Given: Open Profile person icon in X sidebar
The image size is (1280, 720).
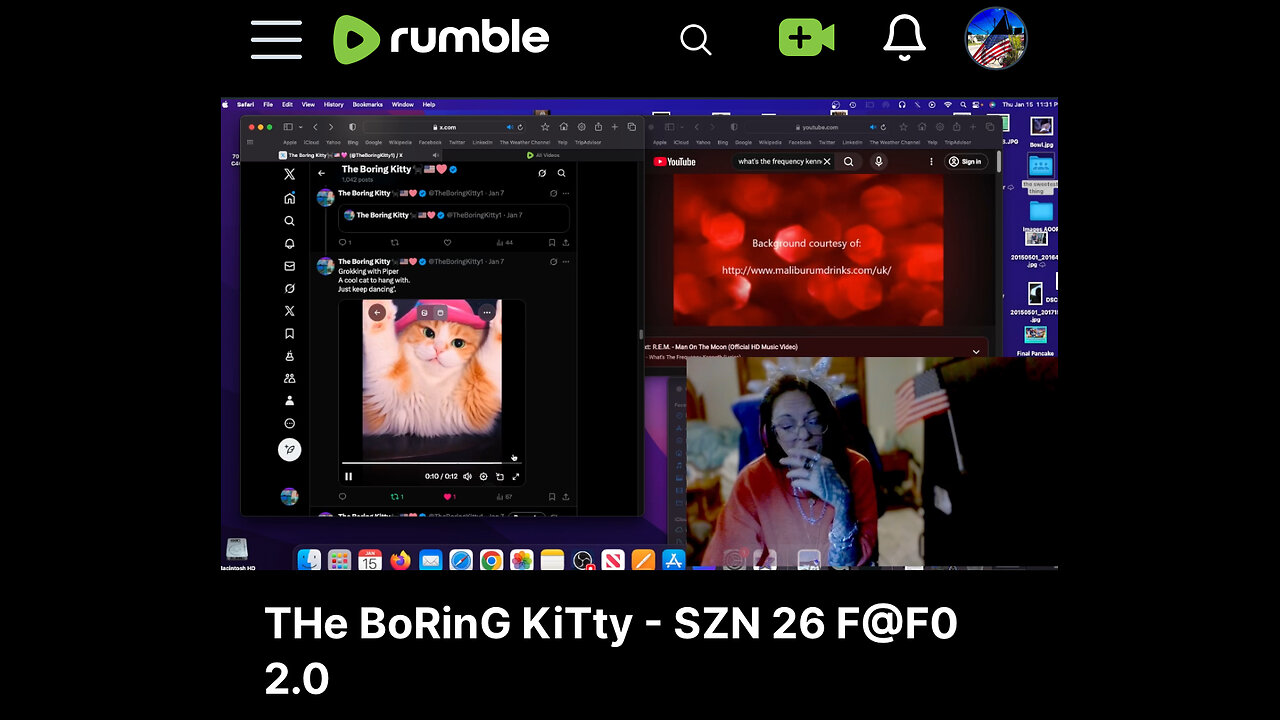Looking at the screenshot, I should pos(289,400).
